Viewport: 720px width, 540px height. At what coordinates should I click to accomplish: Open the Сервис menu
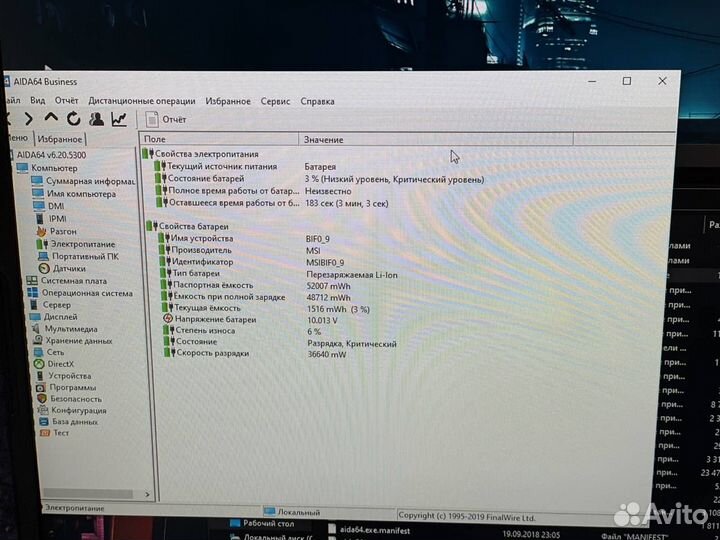coord(276,101)
